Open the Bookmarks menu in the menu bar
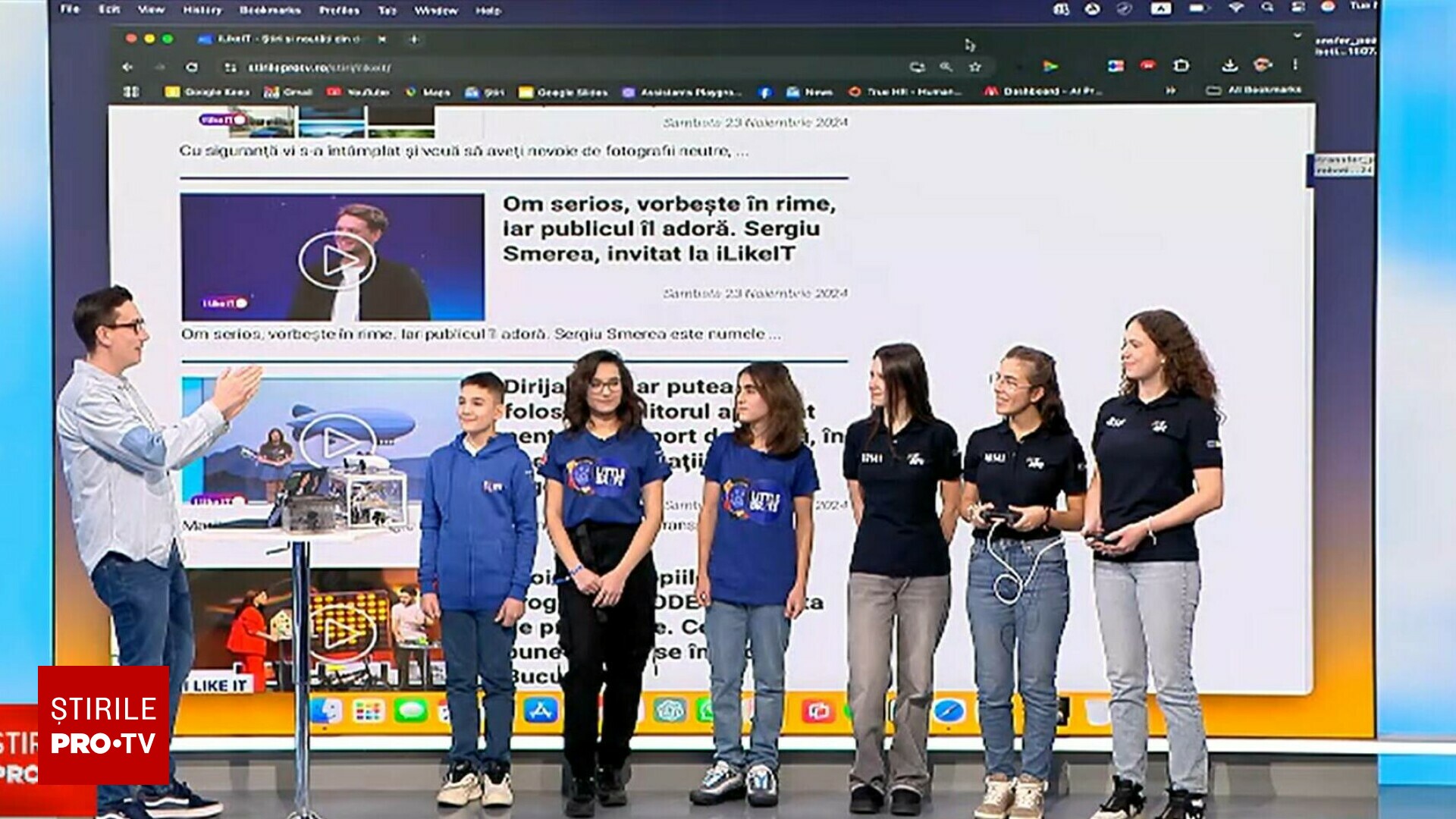 point(270,10)
